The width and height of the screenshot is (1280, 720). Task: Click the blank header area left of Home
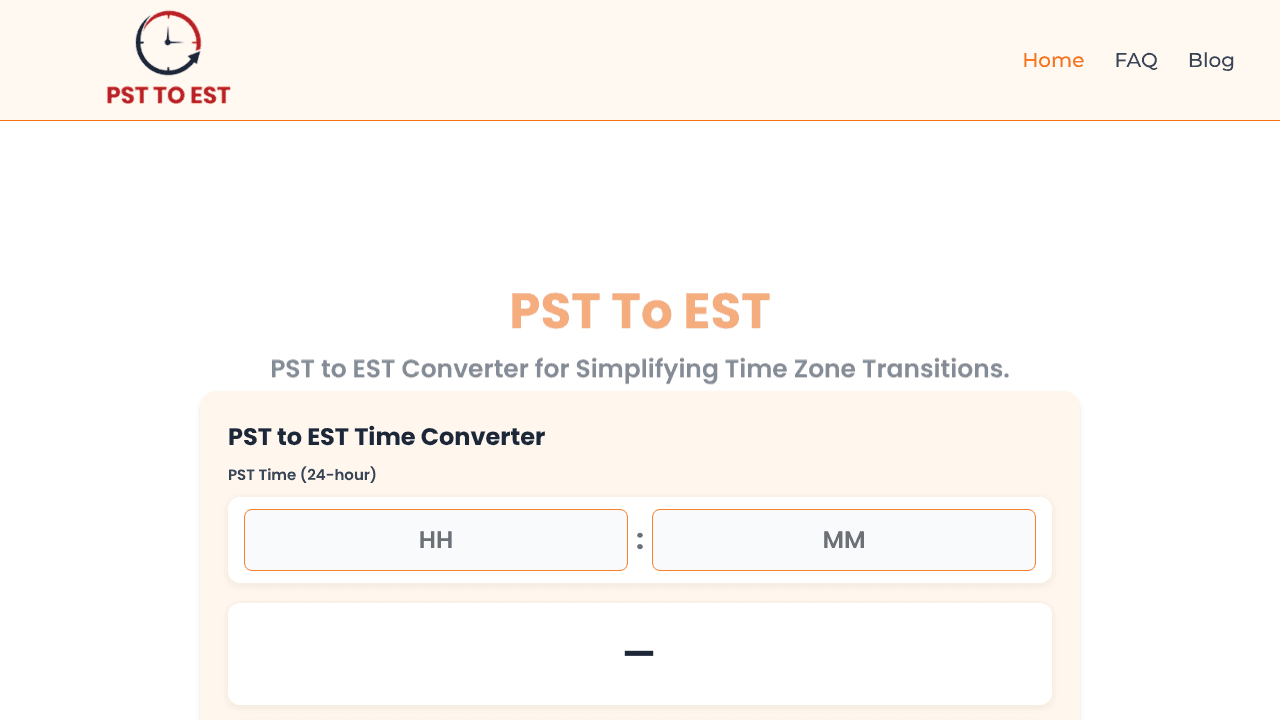[x=620, y=60]
